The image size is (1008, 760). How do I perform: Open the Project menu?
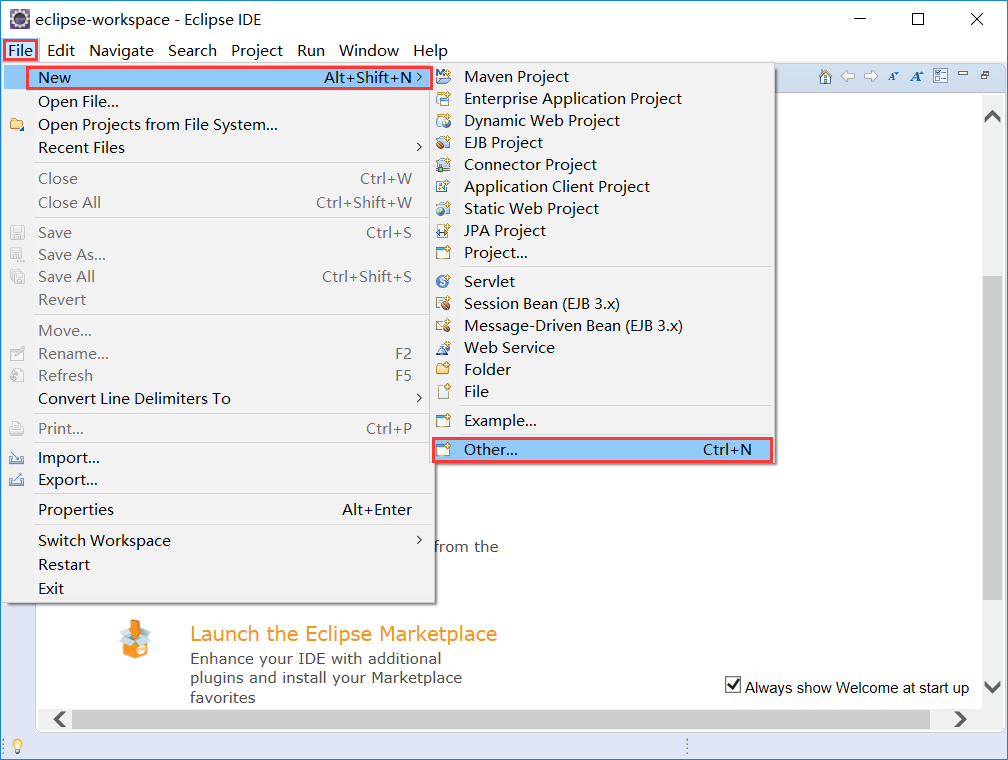256,50
